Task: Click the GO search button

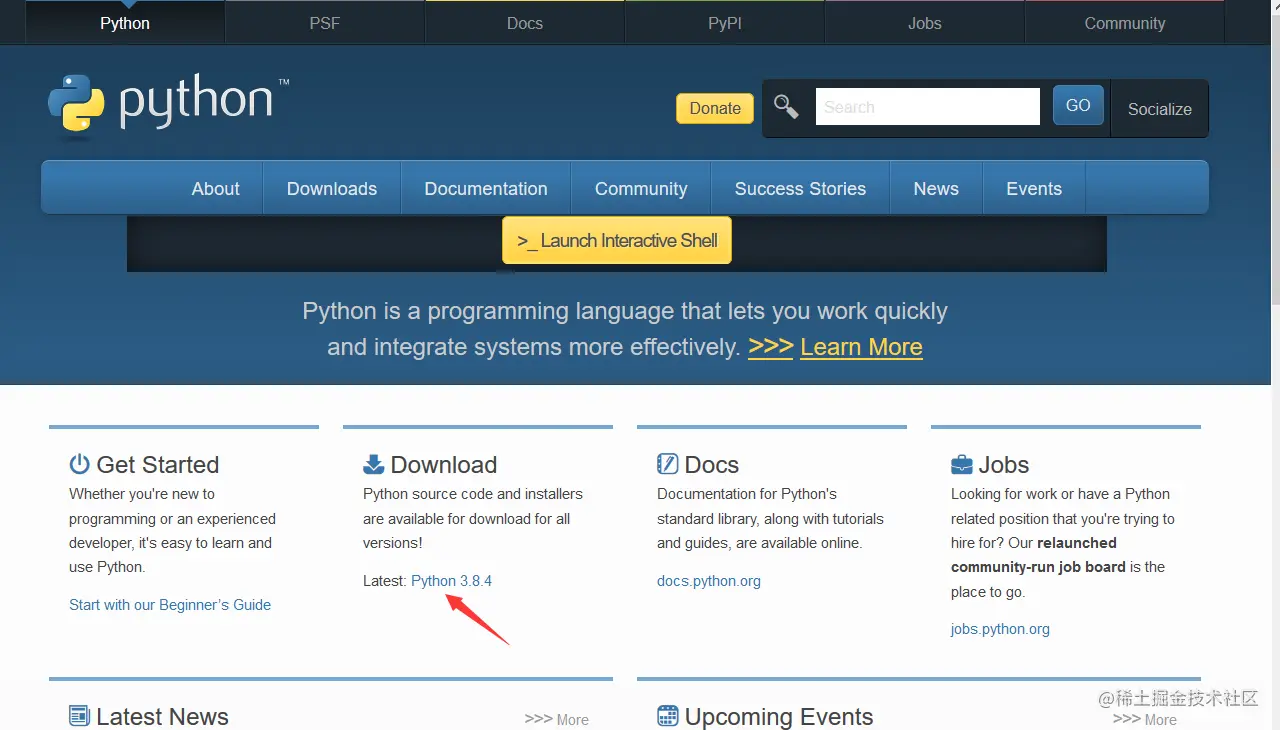Action: coord(1078,105)
